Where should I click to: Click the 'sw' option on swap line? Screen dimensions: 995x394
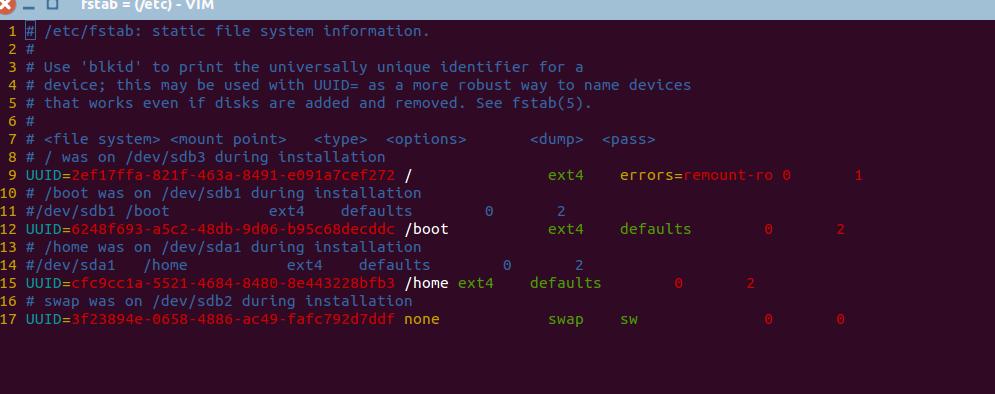click(x=629, y=319)
